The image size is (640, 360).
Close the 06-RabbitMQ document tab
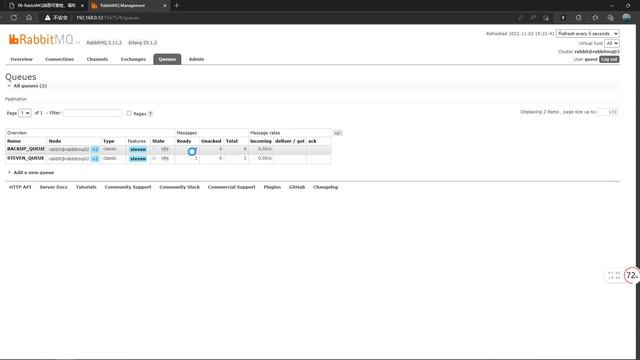[82, 6]
